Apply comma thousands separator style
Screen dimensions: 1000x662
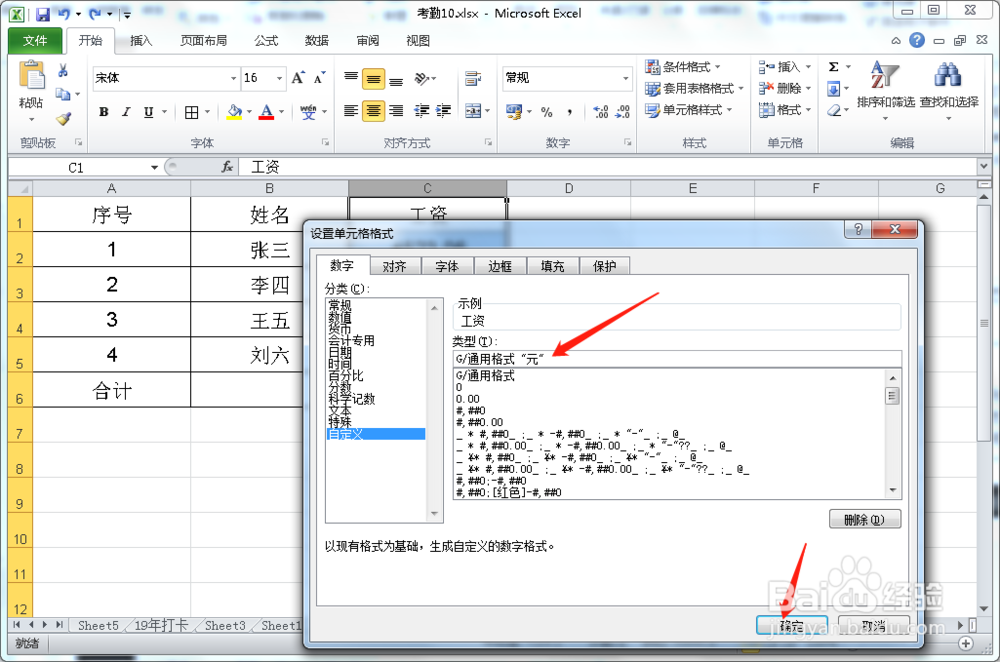569,112
